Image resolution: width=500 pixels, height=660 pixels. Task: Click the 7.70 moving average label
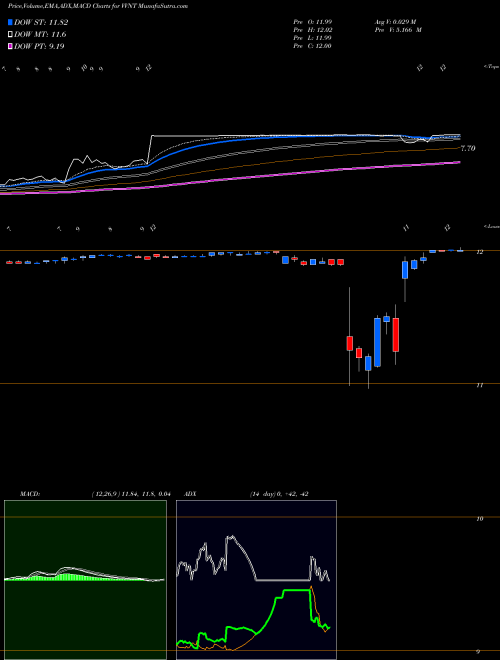pyautogui.click(x=468, y=148)
